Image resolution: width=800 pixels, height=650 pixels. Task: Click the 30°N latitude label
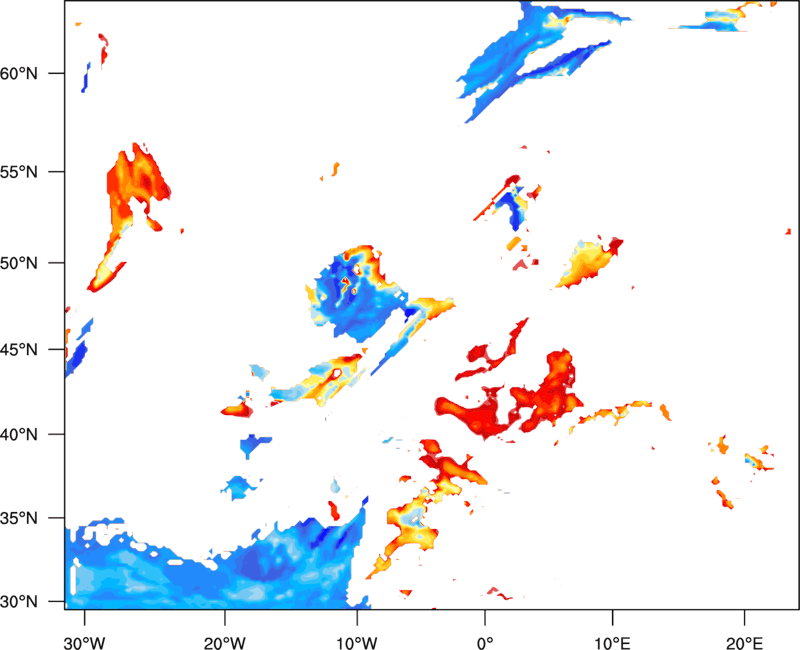point(19,602)
